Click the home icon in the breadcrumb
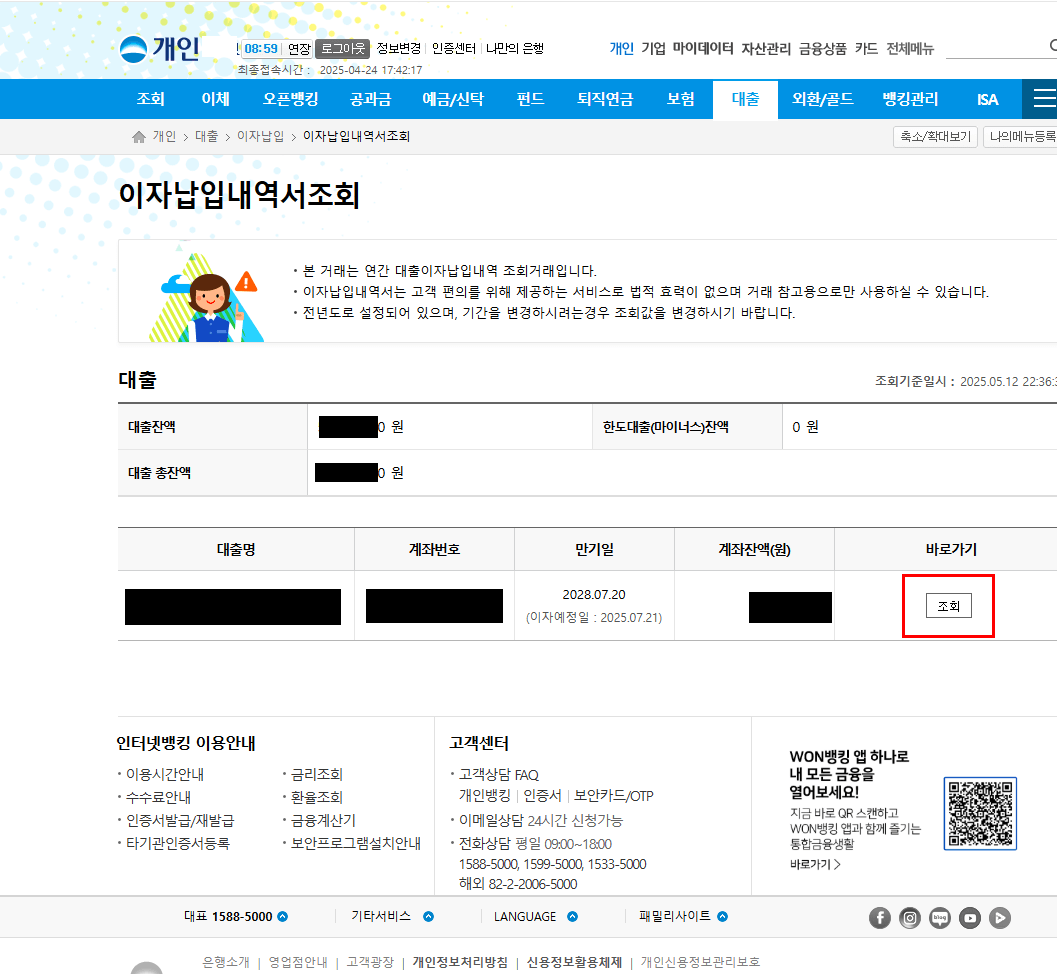1057x974 pixels. tap(139, 136)
